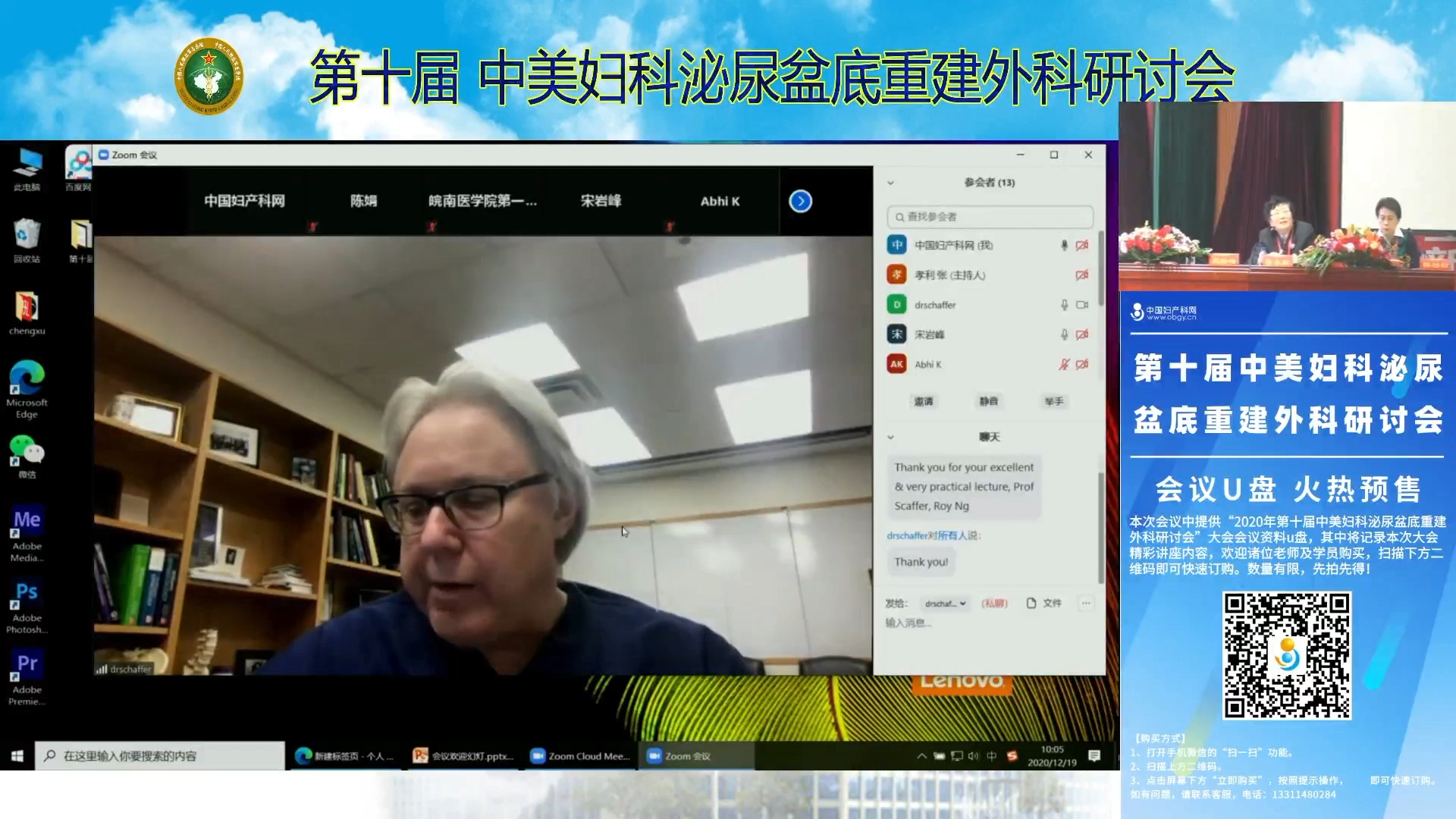Image resolution: width=1456 pixels, height=819 pixels.
Task: Click the 举手 raise hand button
Action: [1053, 401]
